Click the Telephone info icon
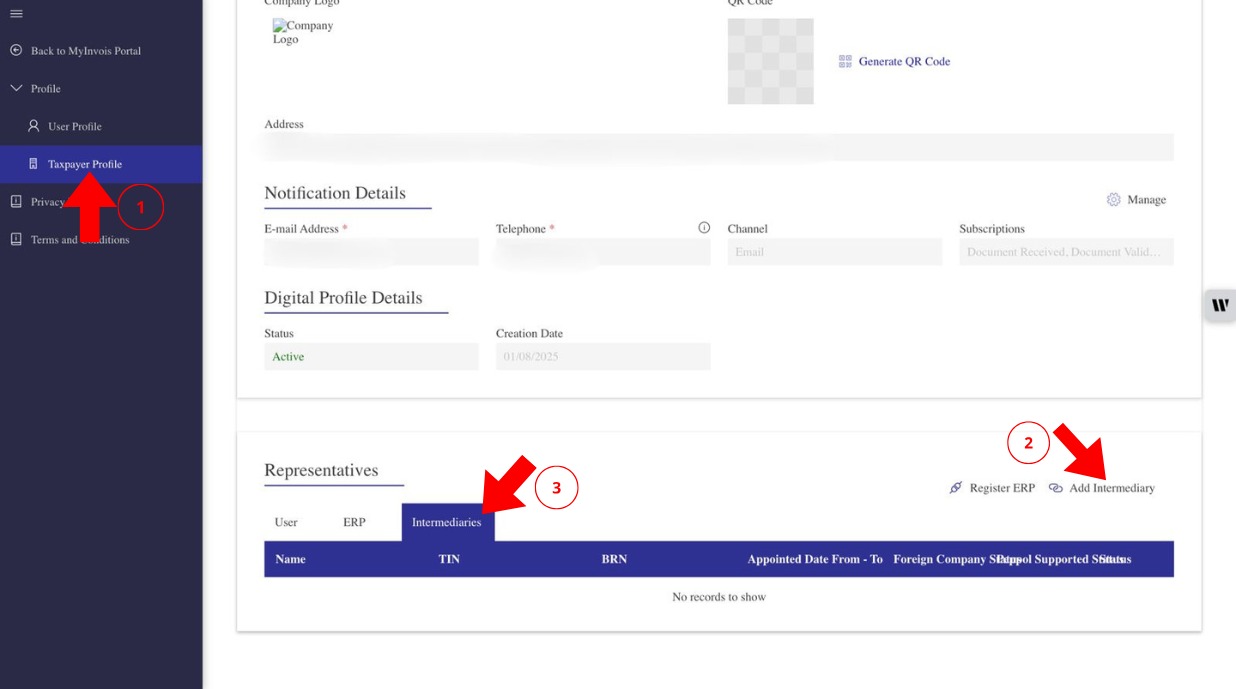Viewport: 1236px width, 689px height. coord(704,228)
